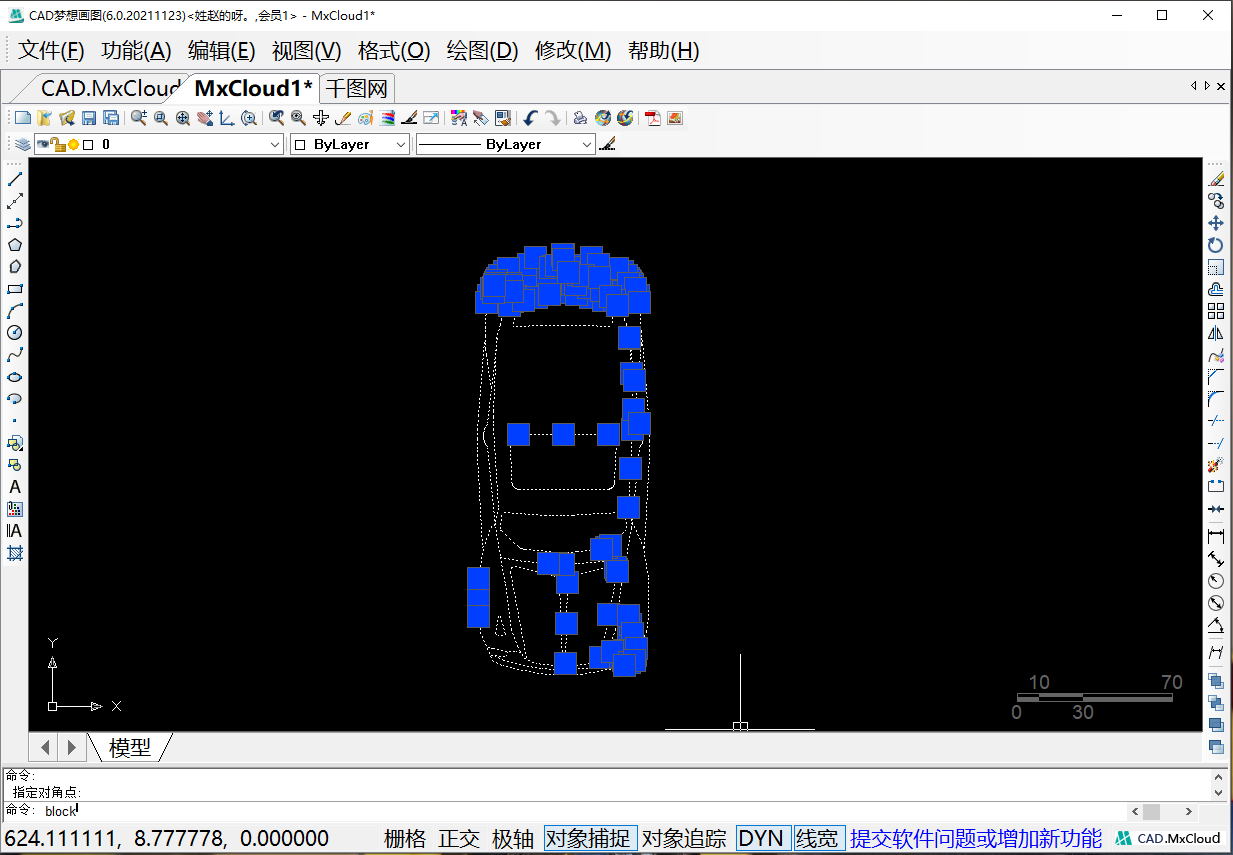Select the 模型 model tab

(x=130, y=747)
